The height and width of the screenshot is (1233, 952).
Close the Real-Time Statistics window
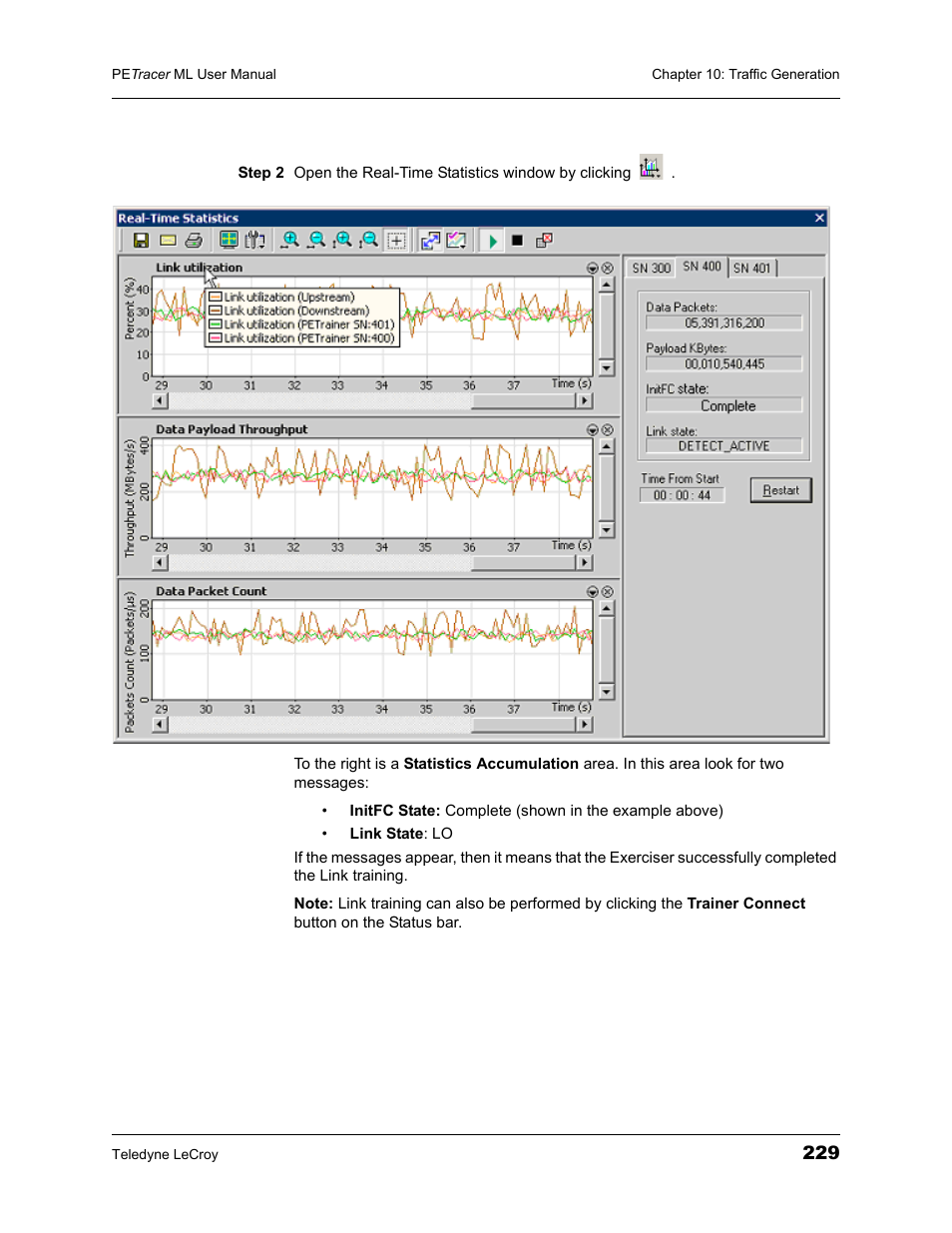point(819,218)
